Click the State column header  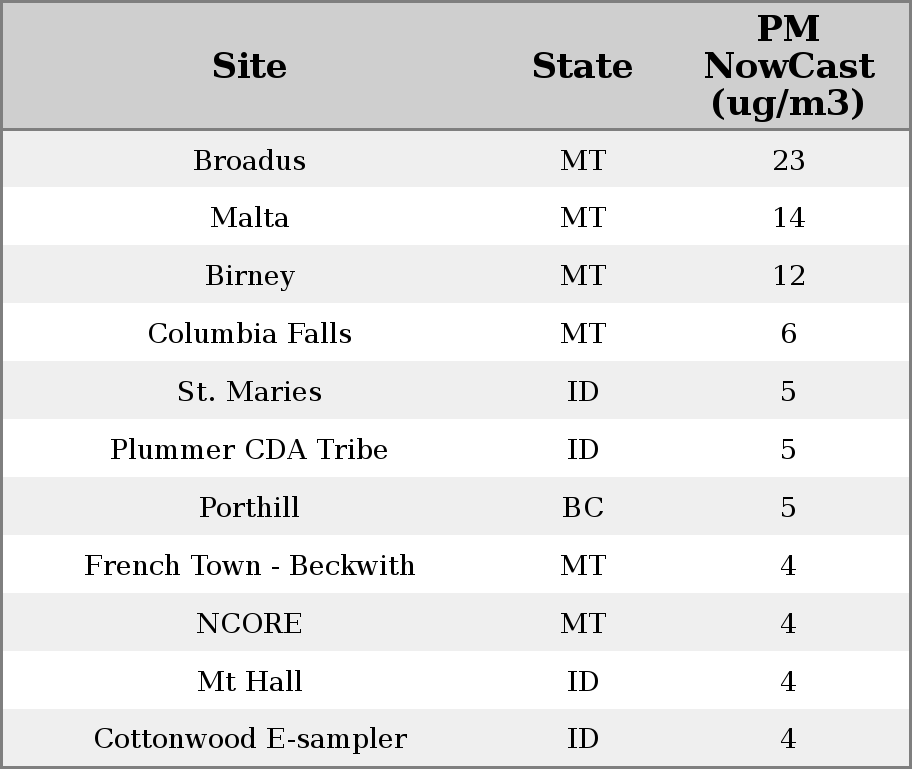[x=582, y=66]
